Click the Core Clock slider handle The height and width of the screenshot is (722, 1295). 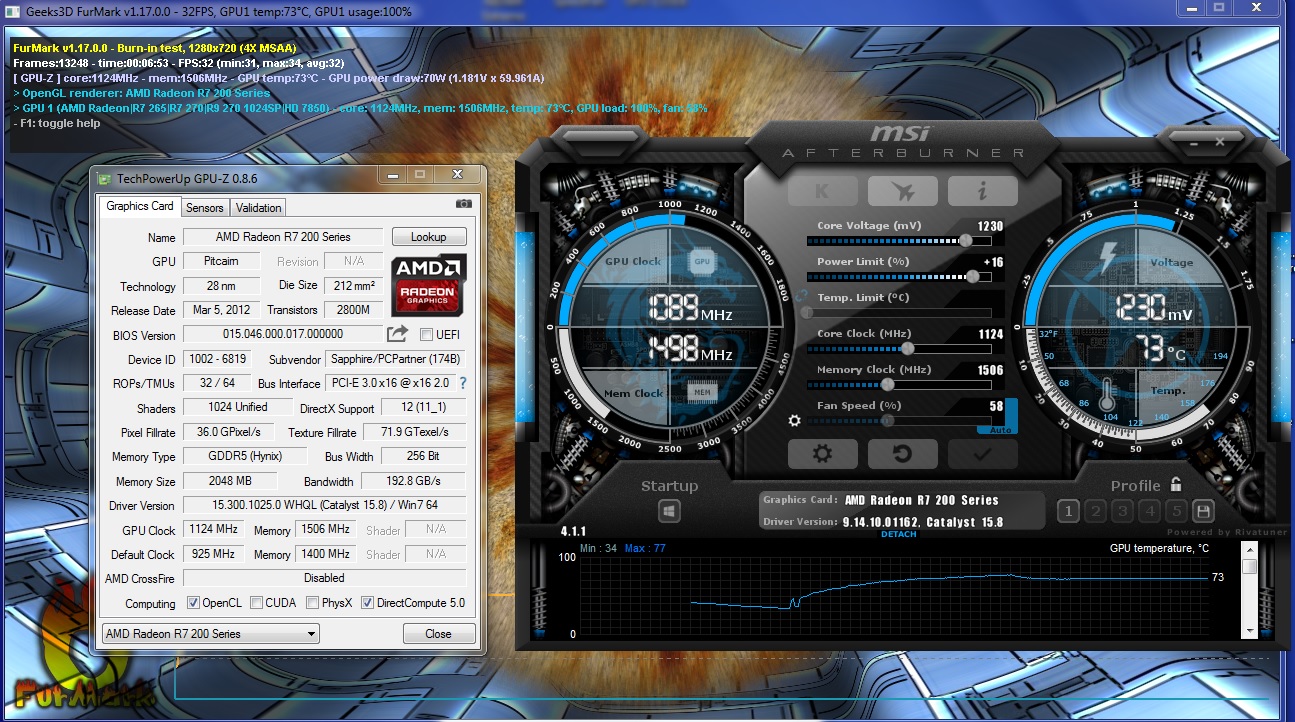coord(908,348)
